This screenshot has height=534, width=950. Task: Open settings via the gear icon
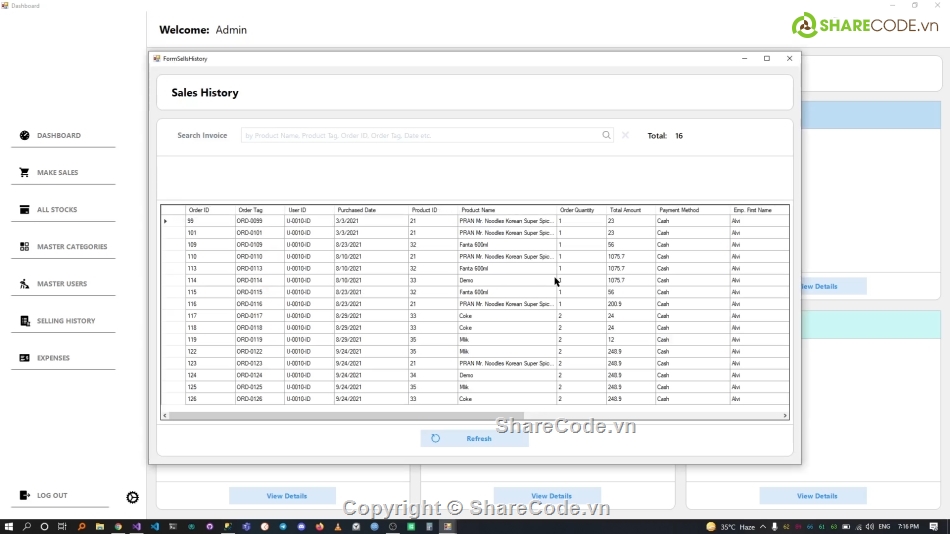click(132, 497)
